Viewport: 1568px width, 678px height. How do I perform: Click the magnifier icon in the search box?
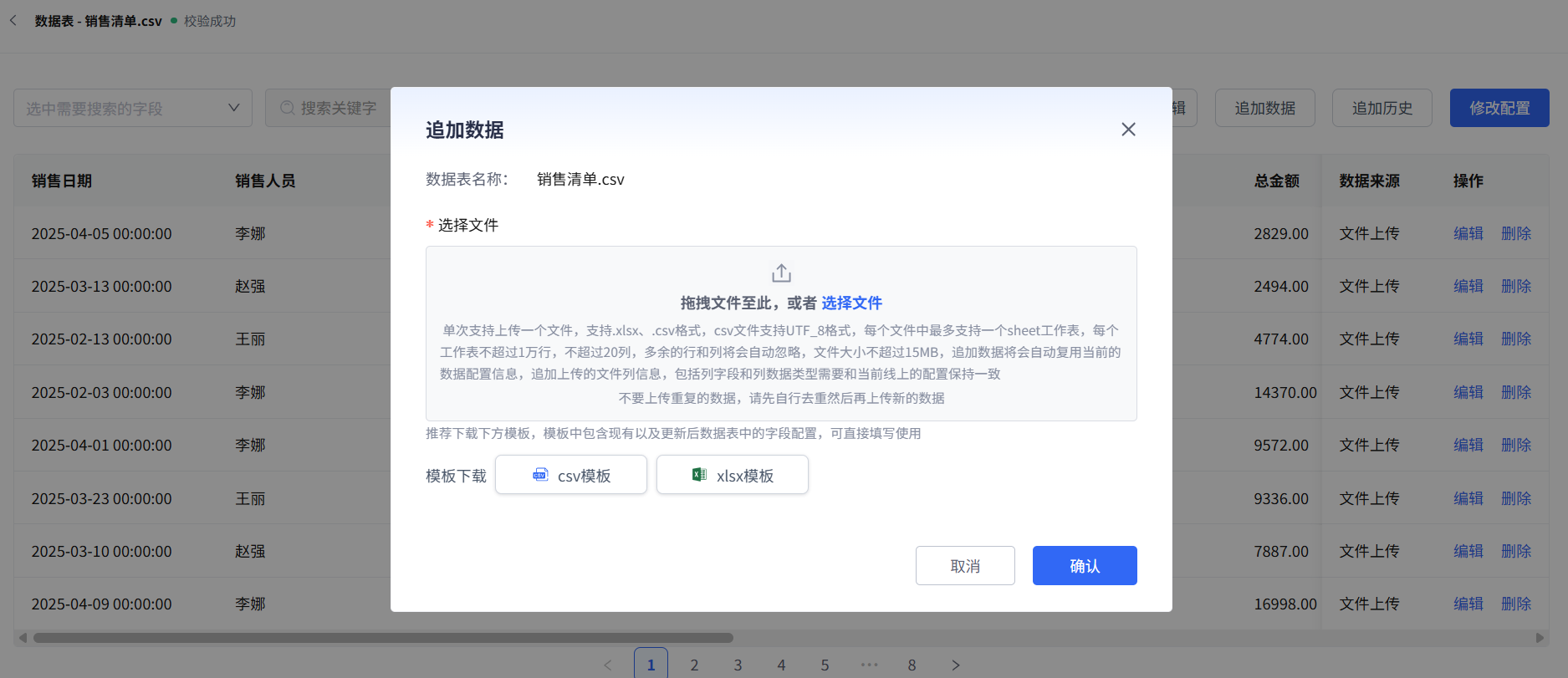click(287, 108)
